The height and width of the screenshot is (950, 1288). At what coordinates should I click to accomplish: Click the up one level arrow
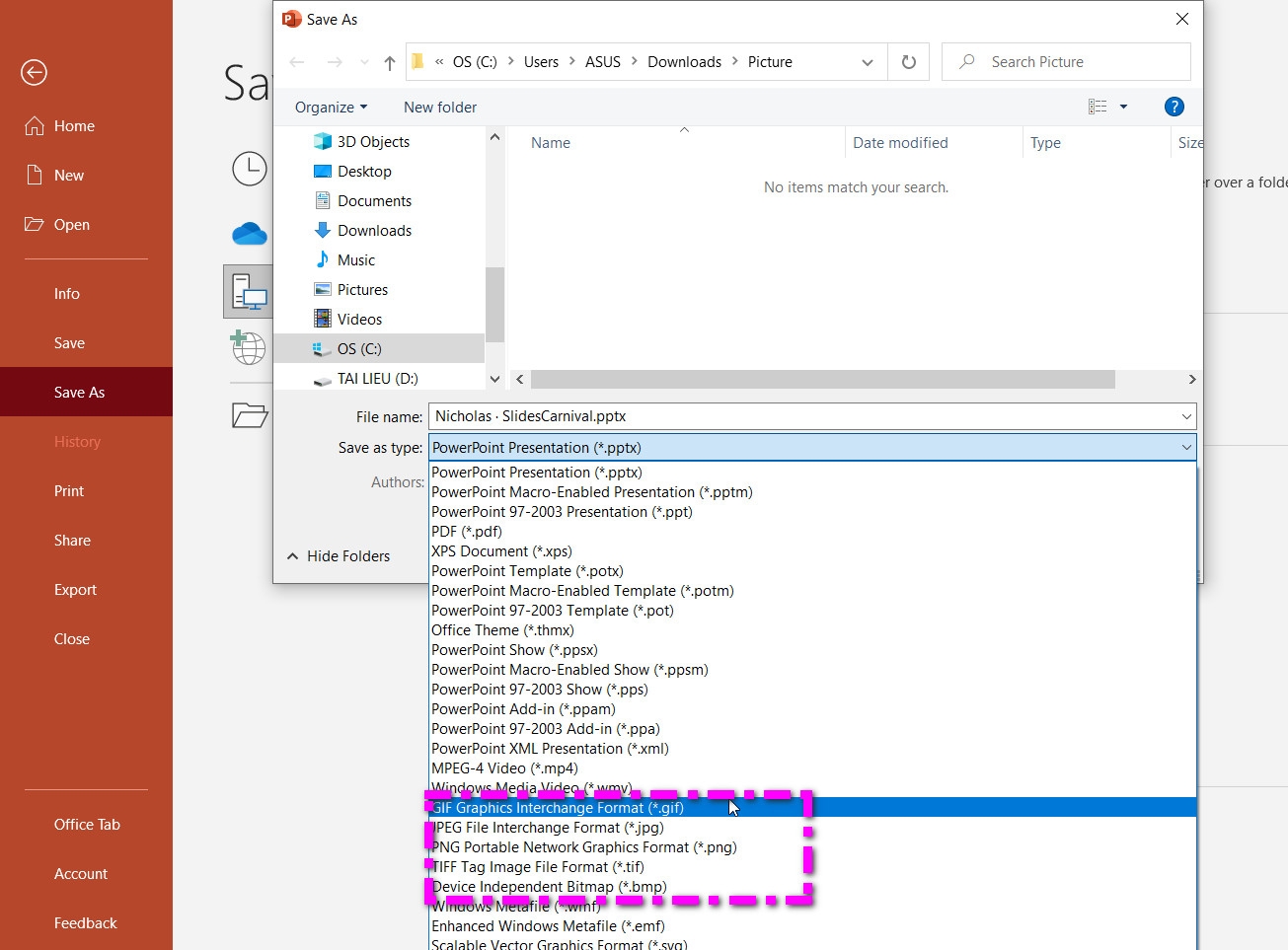coord(388,61)
